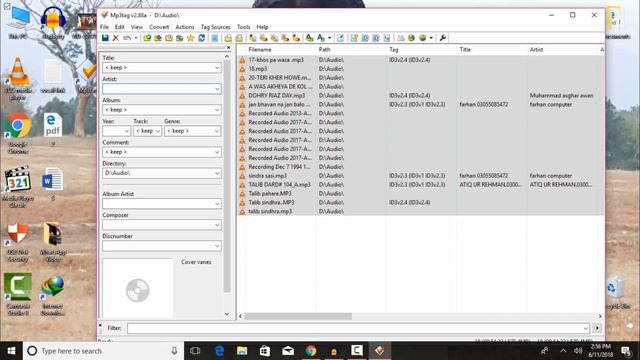Screen dimensions: 640x360
Task: Change directory using the green folder icon
Action: point(147,38)
